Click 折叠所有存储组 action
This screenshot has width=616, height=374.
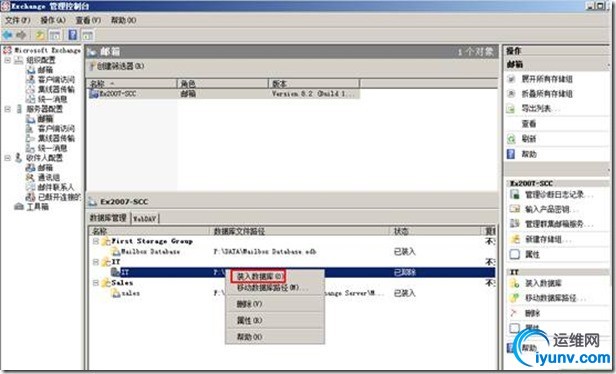click(x=546, y=94)
